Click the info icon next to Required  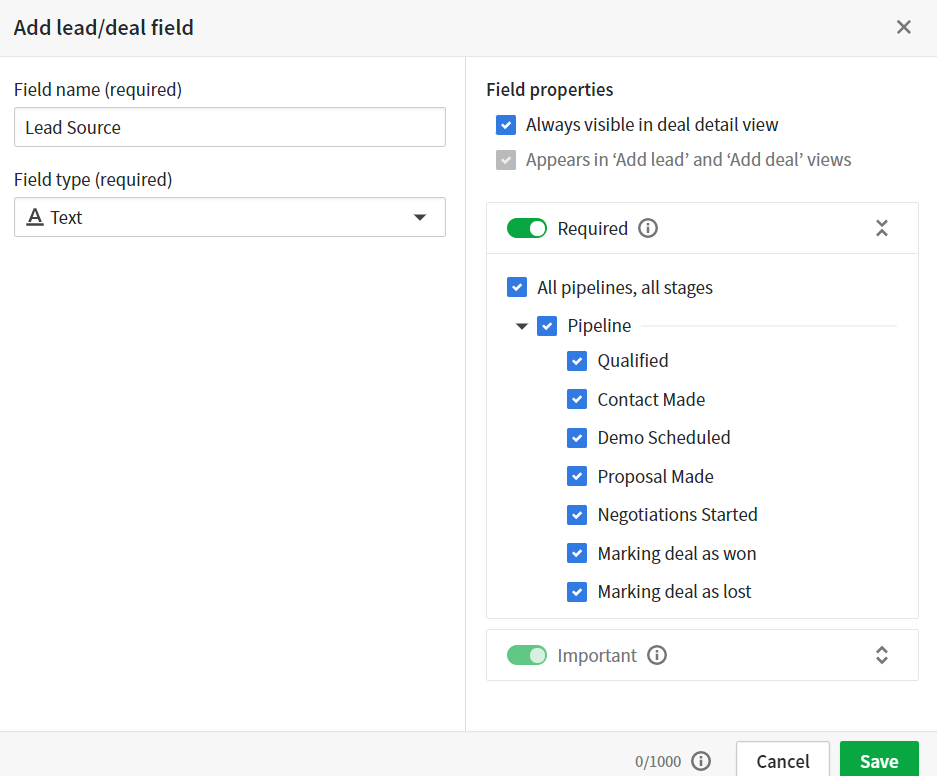[648, 229]
